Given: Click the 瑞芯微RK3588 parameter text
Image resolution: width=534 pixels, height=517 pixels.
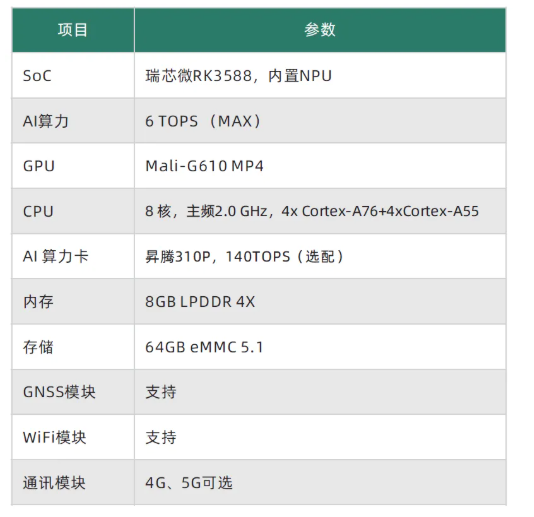Looking at the screenshot, I should (199, 76).
